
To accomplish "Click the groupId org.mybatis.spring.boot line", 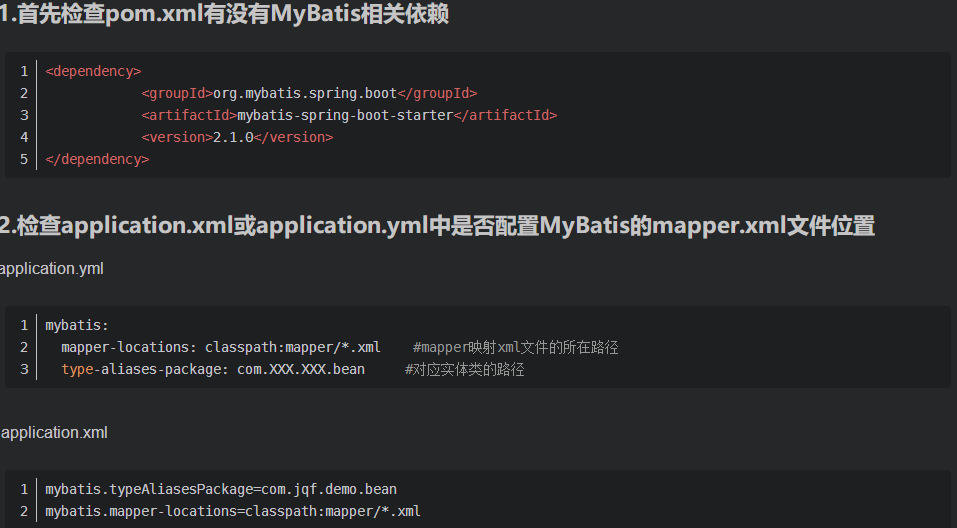I will pos(309,93).
